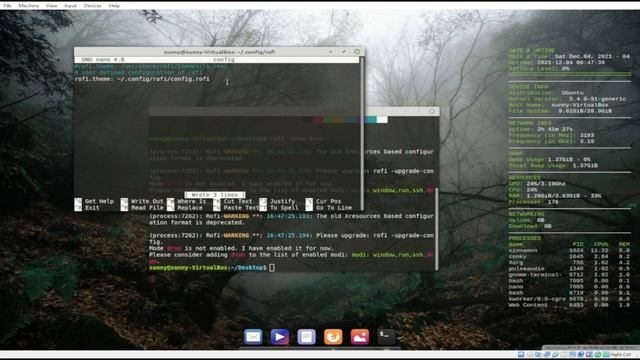Click the 'gnome-terminal-' process row
The height and width of the screenshot is (360, 640).
(569, 275)
